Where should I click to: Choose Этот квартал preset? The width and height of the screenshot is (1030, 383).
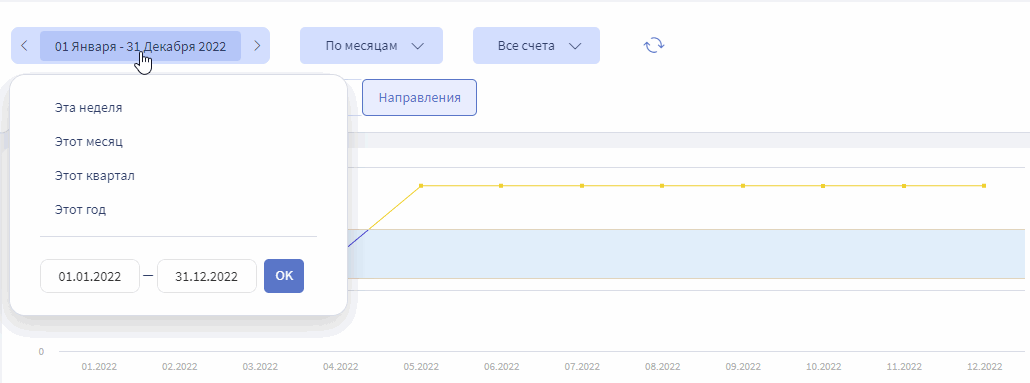pyautogui.click(x=95, y=176)
